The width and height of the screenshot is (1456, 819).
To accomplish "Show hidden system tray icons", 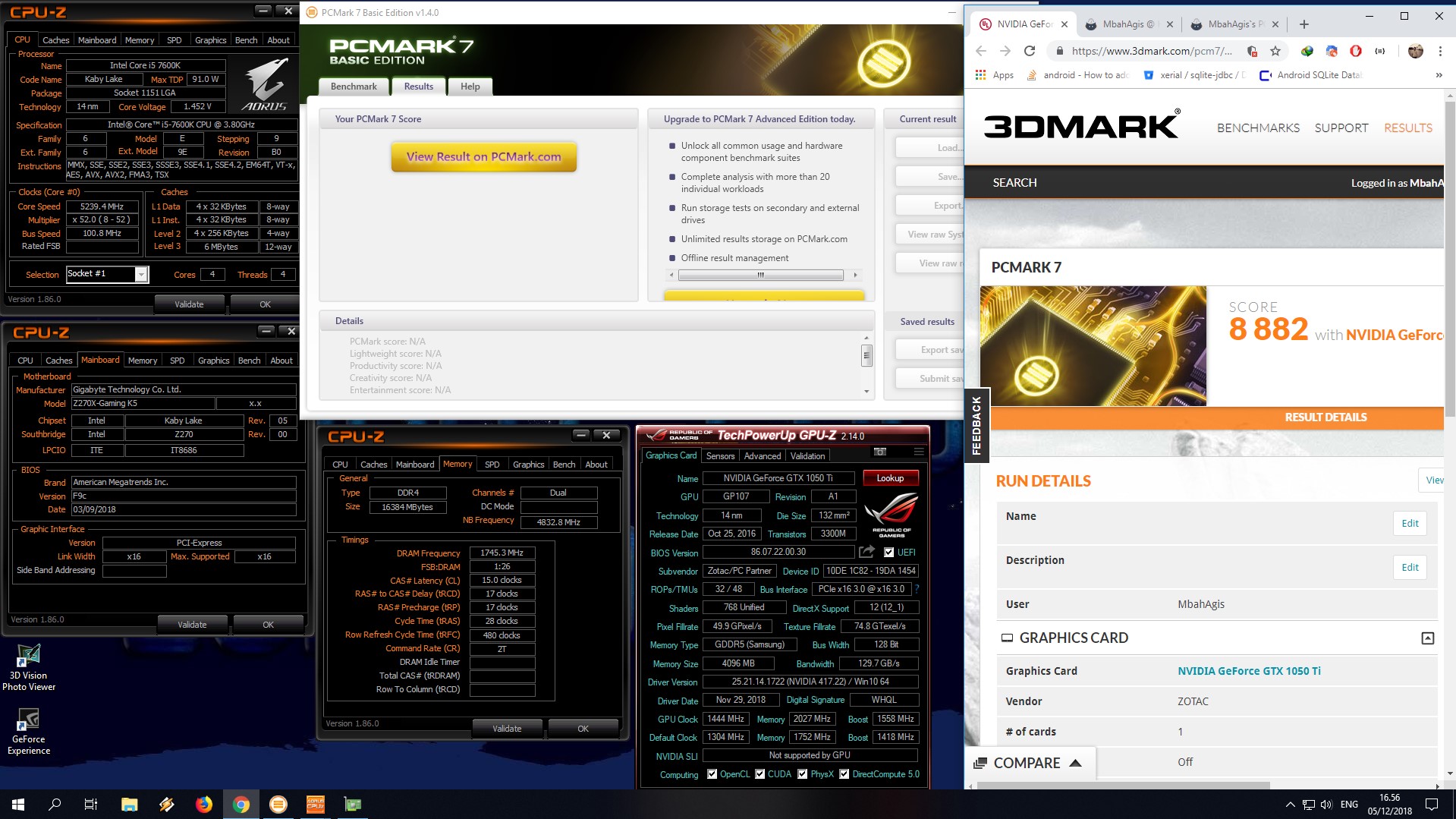I will pyautogui.click(x=1290, y=805).
